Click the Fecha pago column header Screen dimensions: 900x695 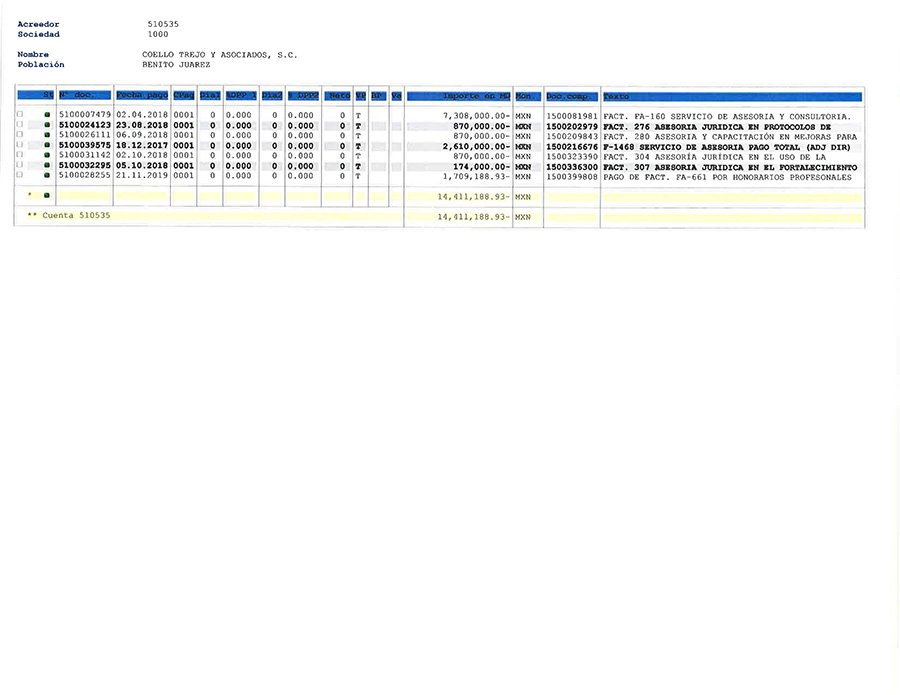142,96
